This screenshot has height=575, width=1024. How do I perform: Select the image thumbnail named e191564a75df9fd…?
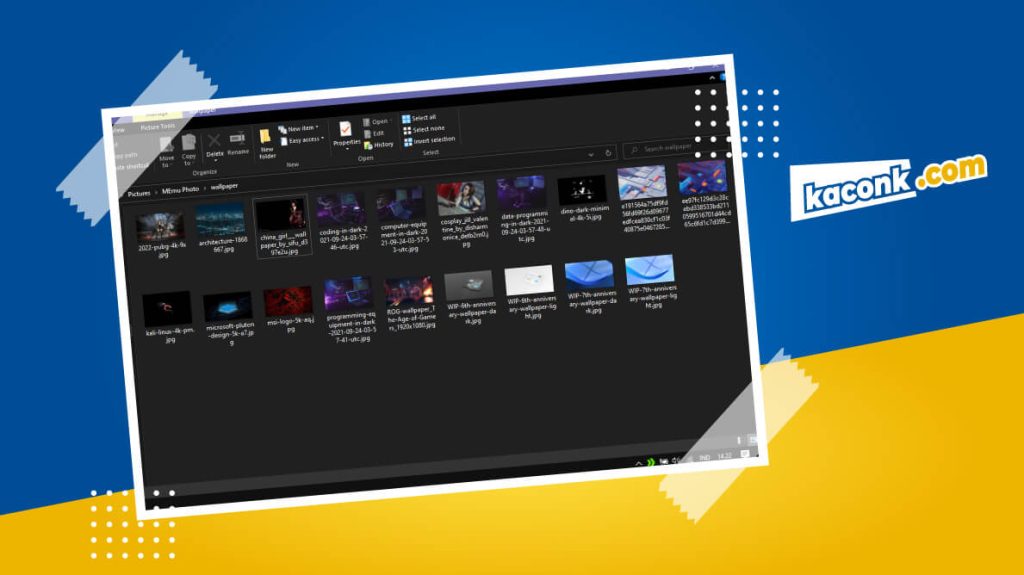coord(643,182)
